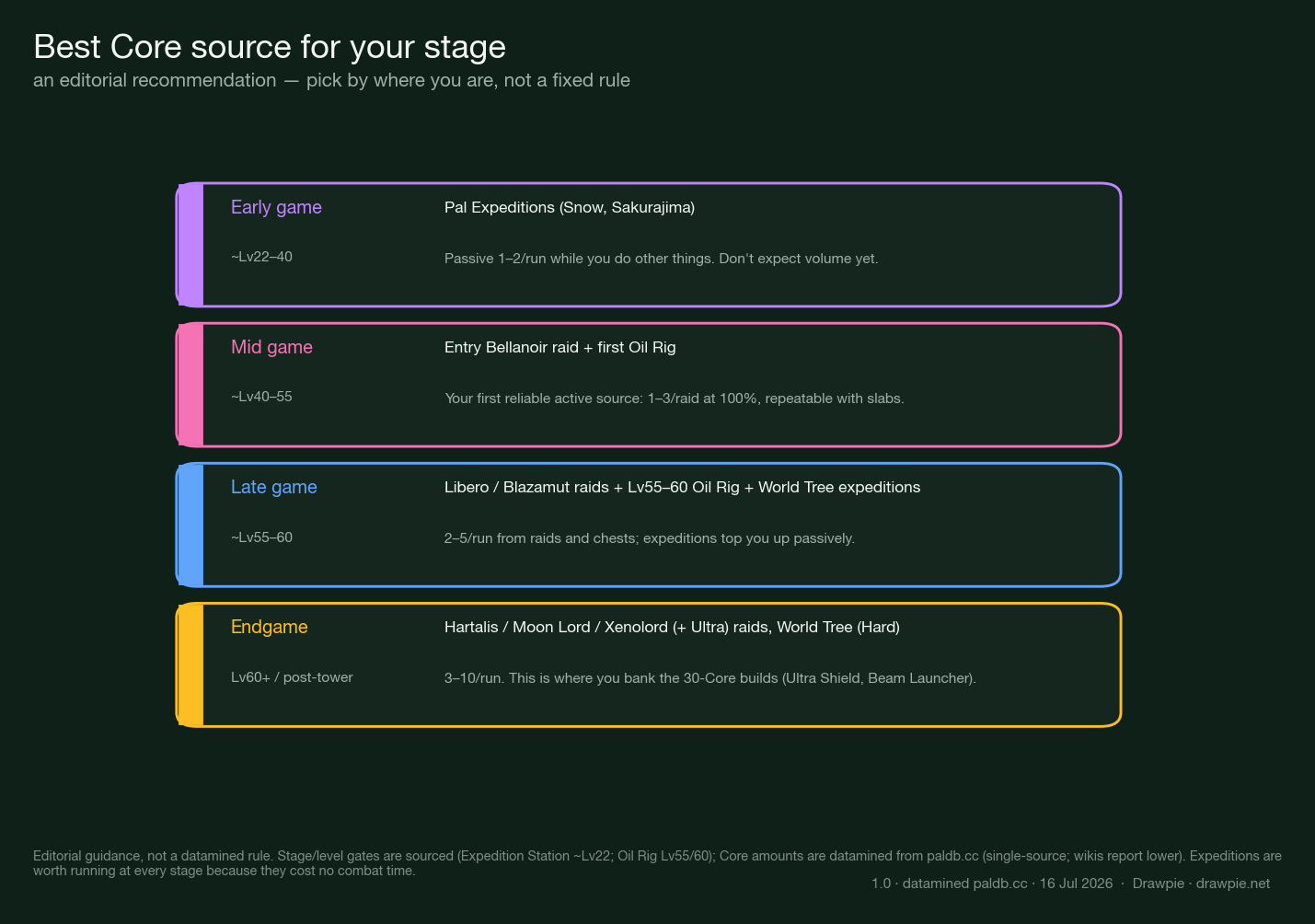Select the 'Endgame' stage heading
Image resolution: width=1315 pixels, height=924 pixels.
pyautogui.click(x=270, y=627)
